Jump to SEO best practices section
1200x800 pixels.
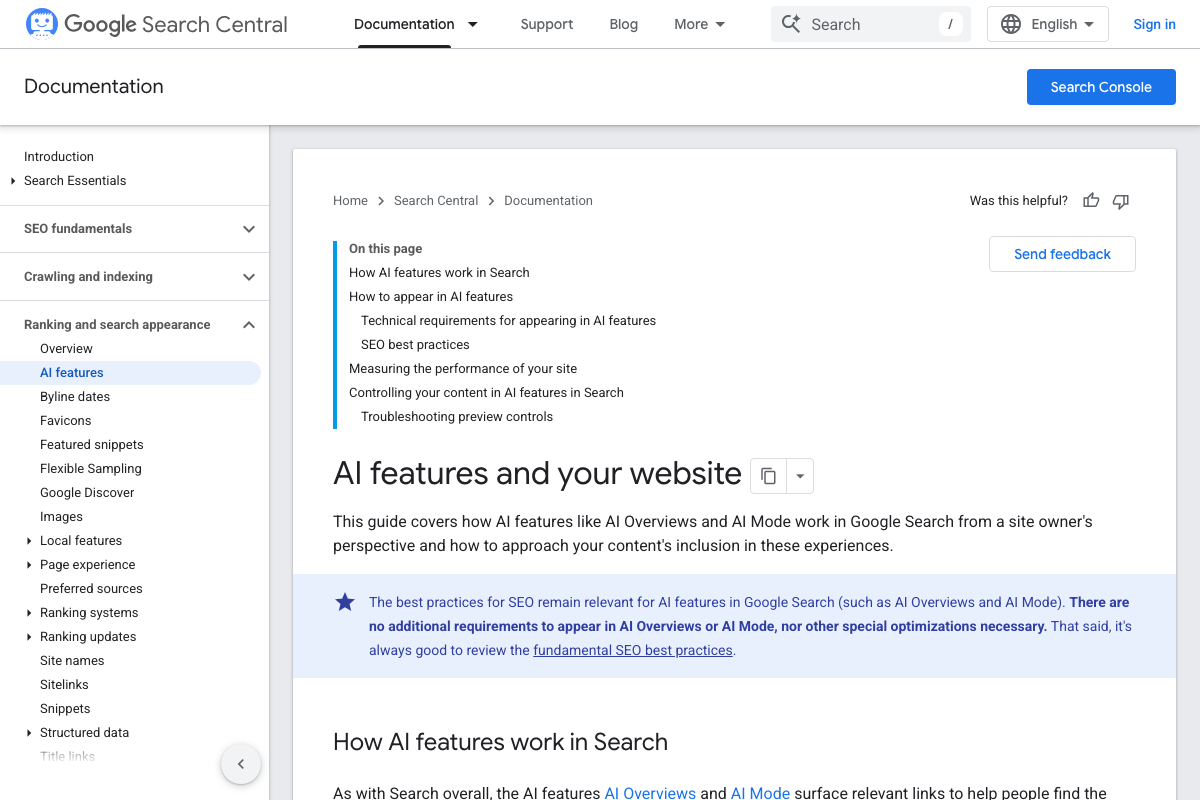[415, 345]
